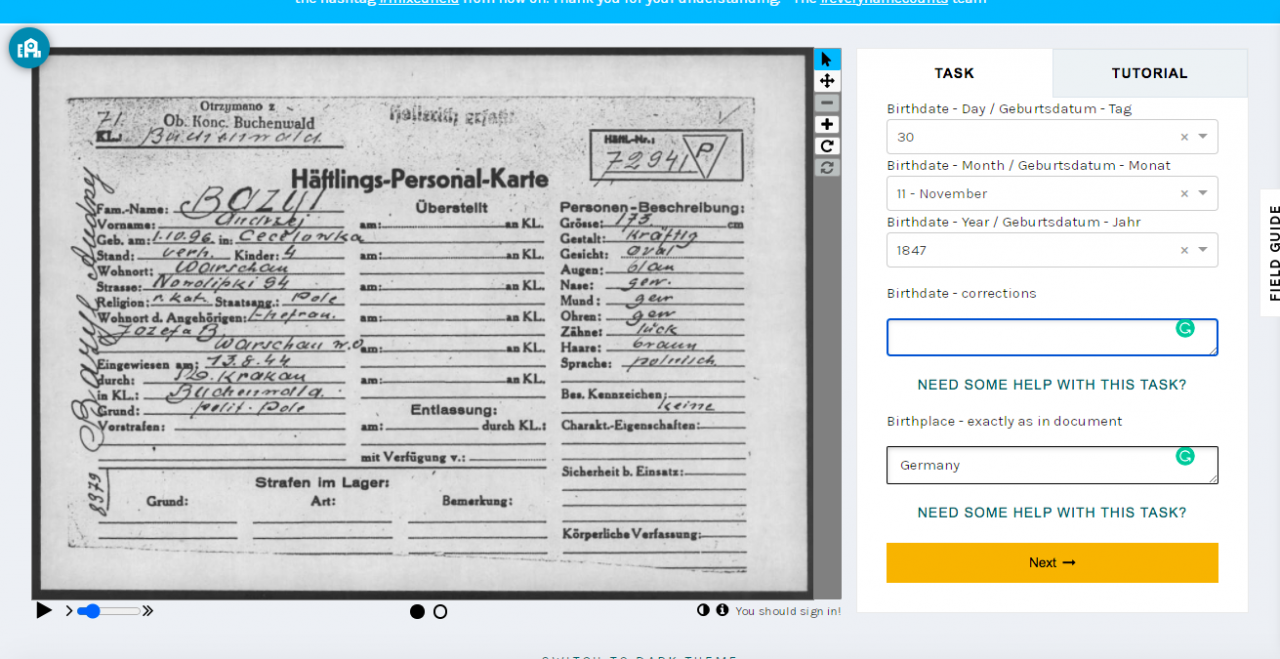Clear the Birthdate Day value 30
The width and height of the screenshot is (1280, 659).
click(1184, 137)
